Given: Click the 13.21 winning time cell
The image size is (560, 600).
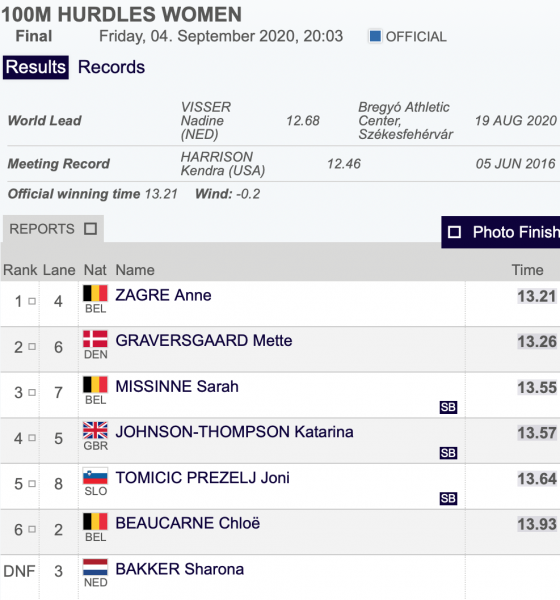Looking at the screenshot, I should point(537,296).
